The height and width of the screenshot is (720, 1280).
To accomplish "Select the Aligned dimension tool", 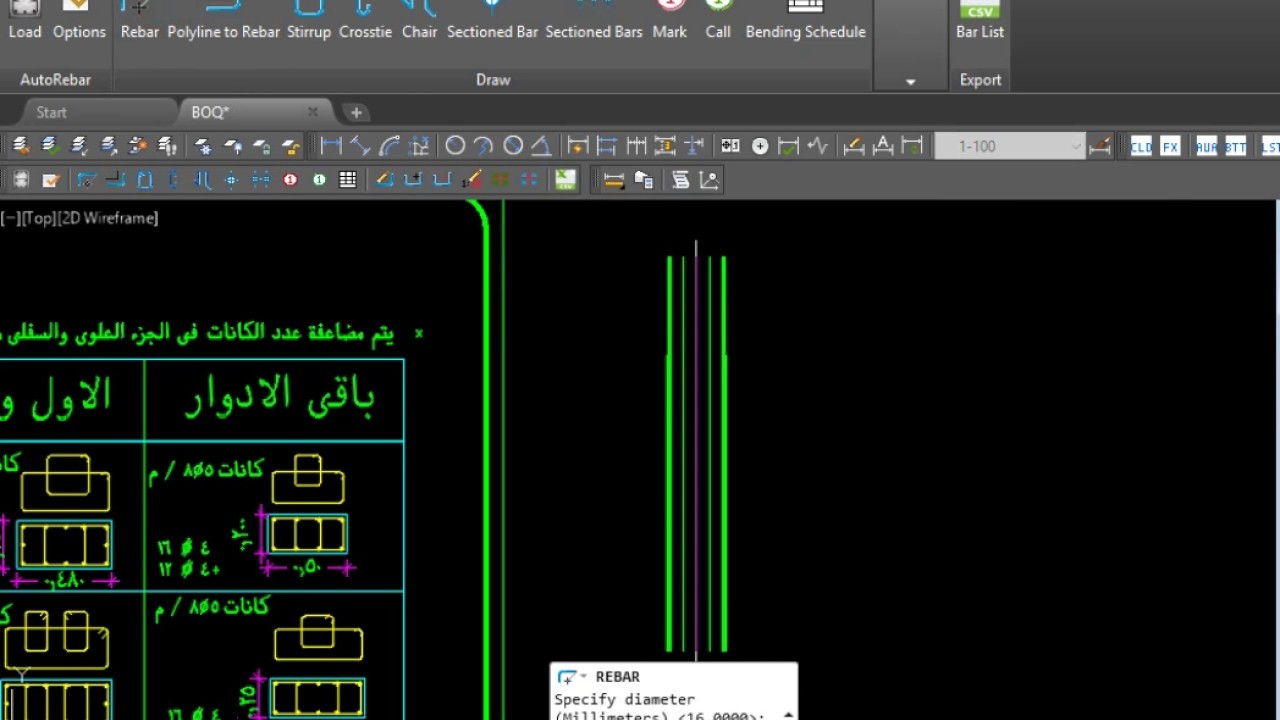I will click(x=360, y=146).
